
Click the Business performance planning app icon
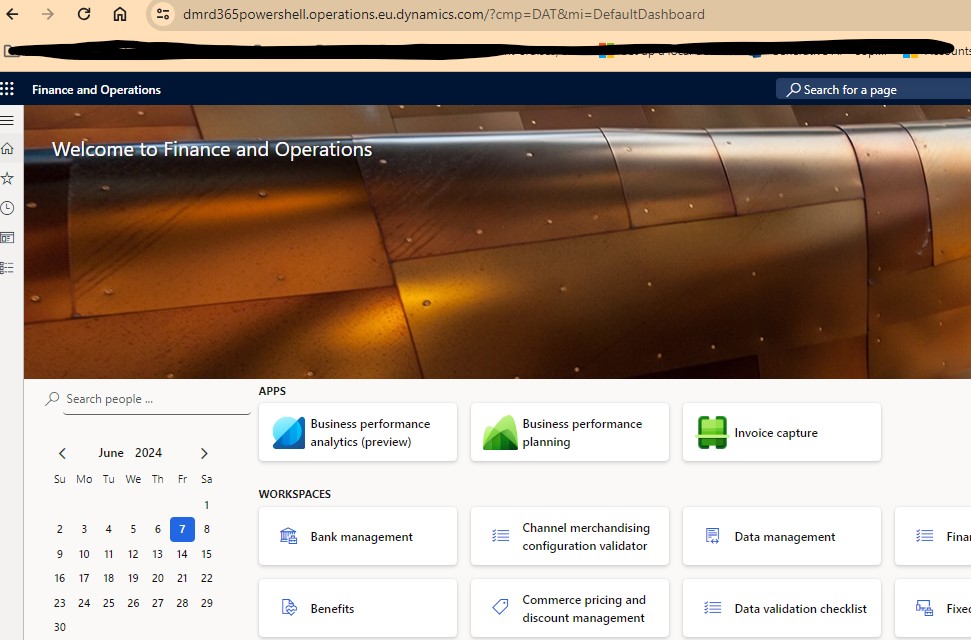click(x=500, y=432)
